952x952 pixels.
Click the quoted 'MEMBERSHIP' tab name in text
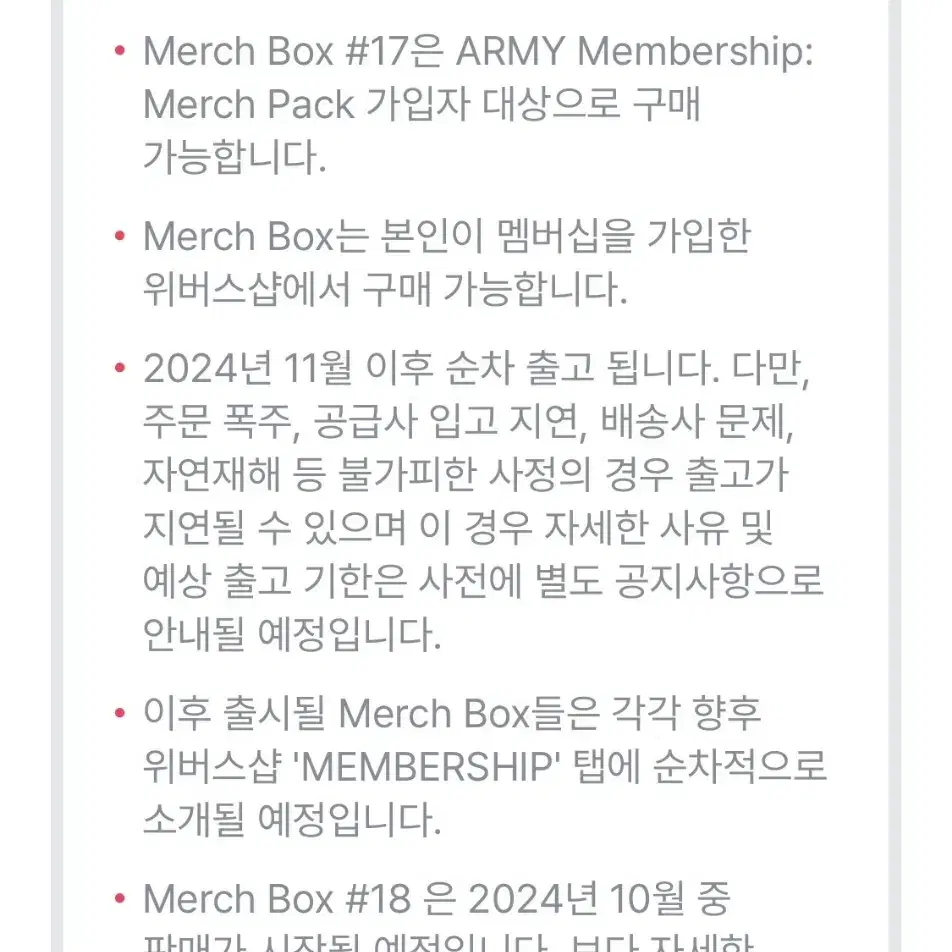pyautogui.click(x=426, y=766)
